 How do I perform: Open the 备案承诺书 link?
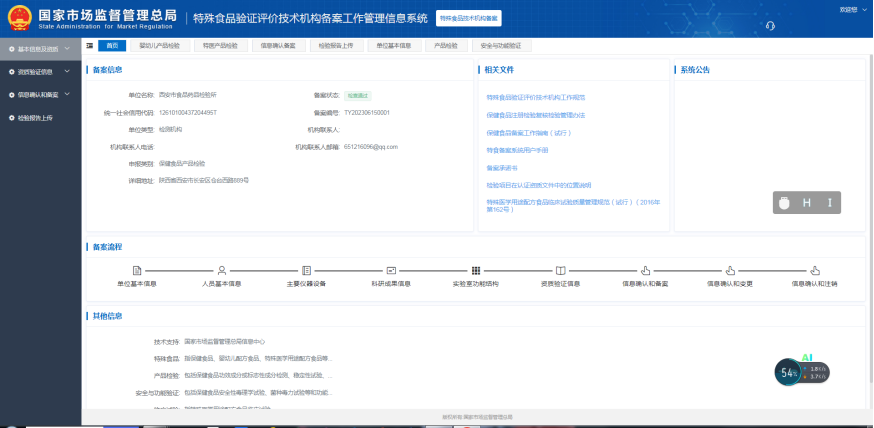[x=502, y=168]
